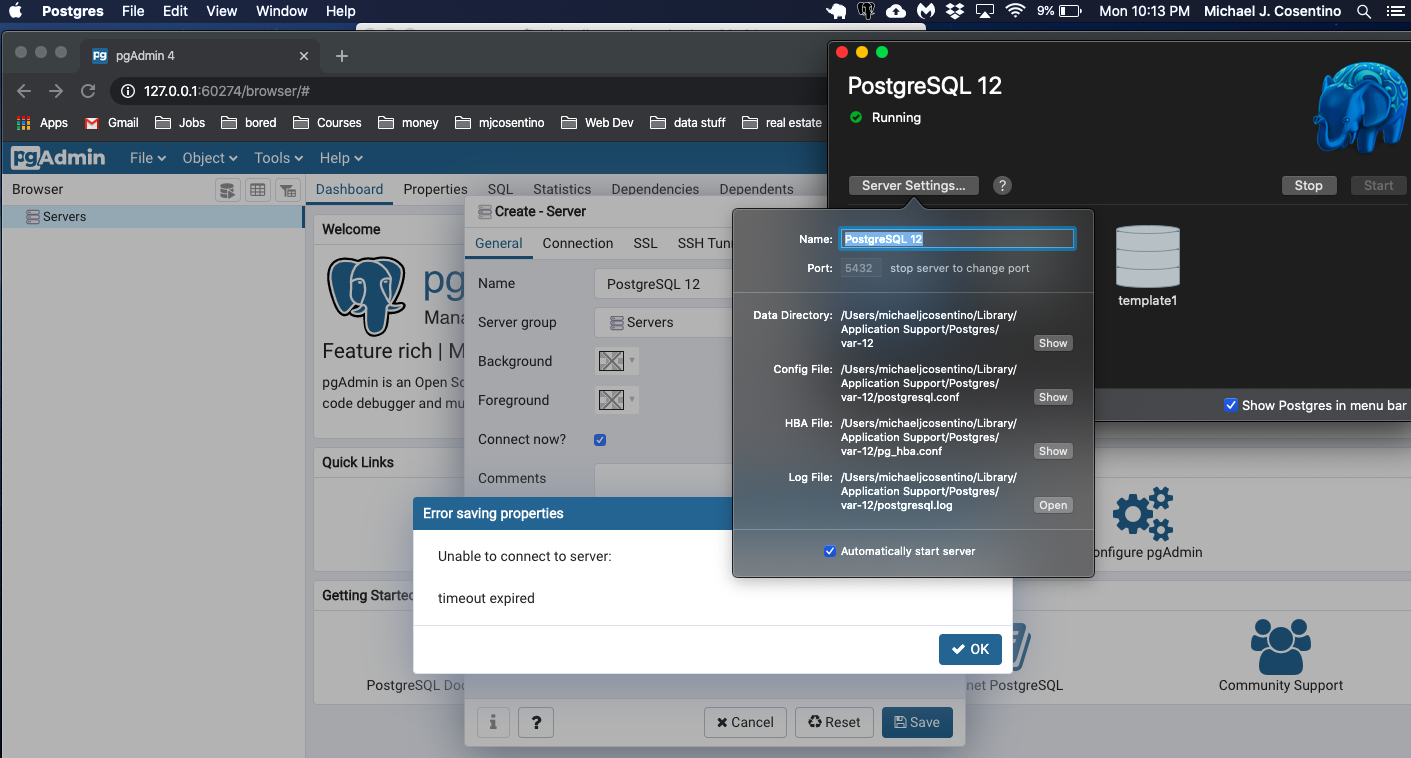Click the template1 database icon
1411x758 pixels.
click(x=1147, y=257)
